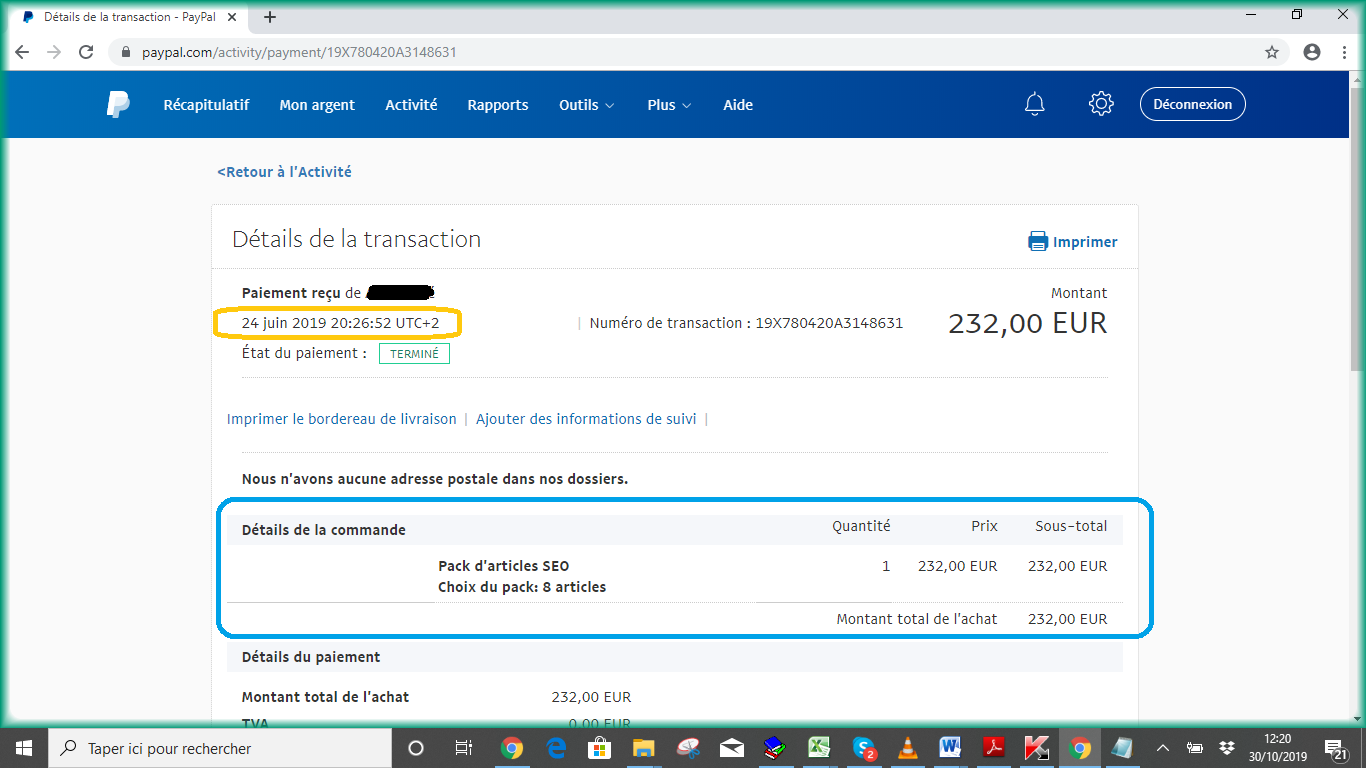Open the Activité menu item
The height and width of the screenshot is (768, 1366).
(x=411, y=105)
